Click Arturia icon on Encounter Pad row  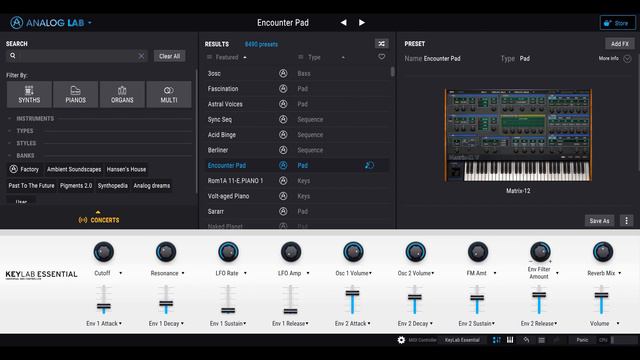tap(283, 165)
